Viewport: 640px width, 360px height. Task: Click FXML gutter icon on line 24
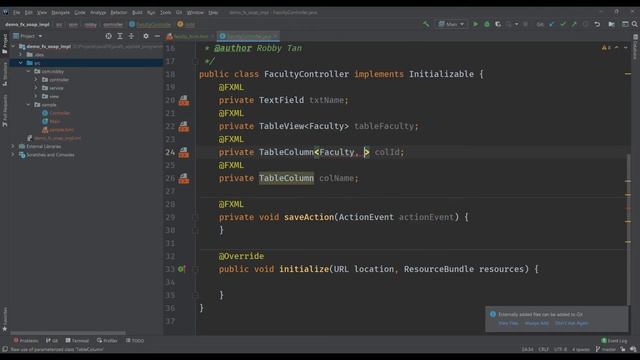[184, 152]
